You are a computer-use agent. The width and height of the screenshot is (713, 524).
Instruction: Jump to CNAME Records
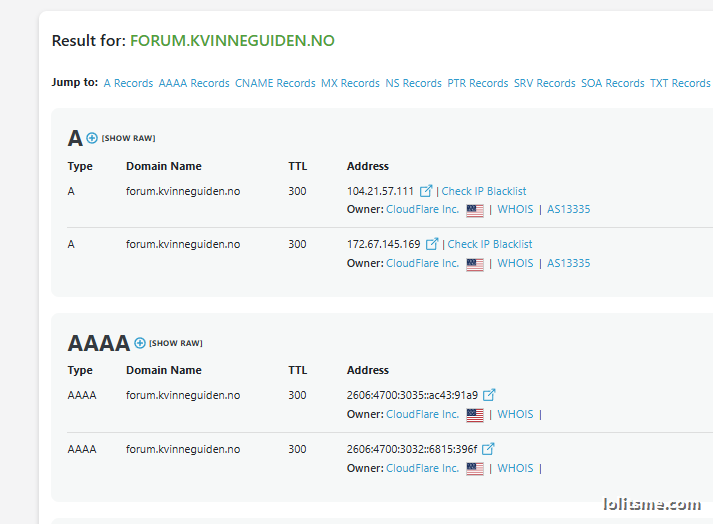pyautogui.click(x=275, y=83)
